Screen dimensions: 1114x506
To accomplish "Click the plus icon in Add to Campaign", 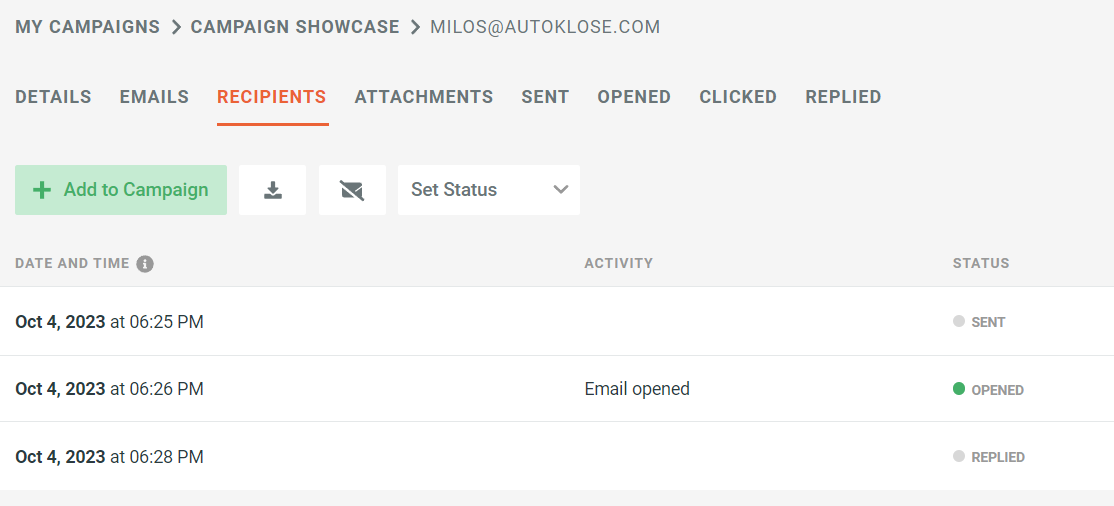I will tap(42, 190).
